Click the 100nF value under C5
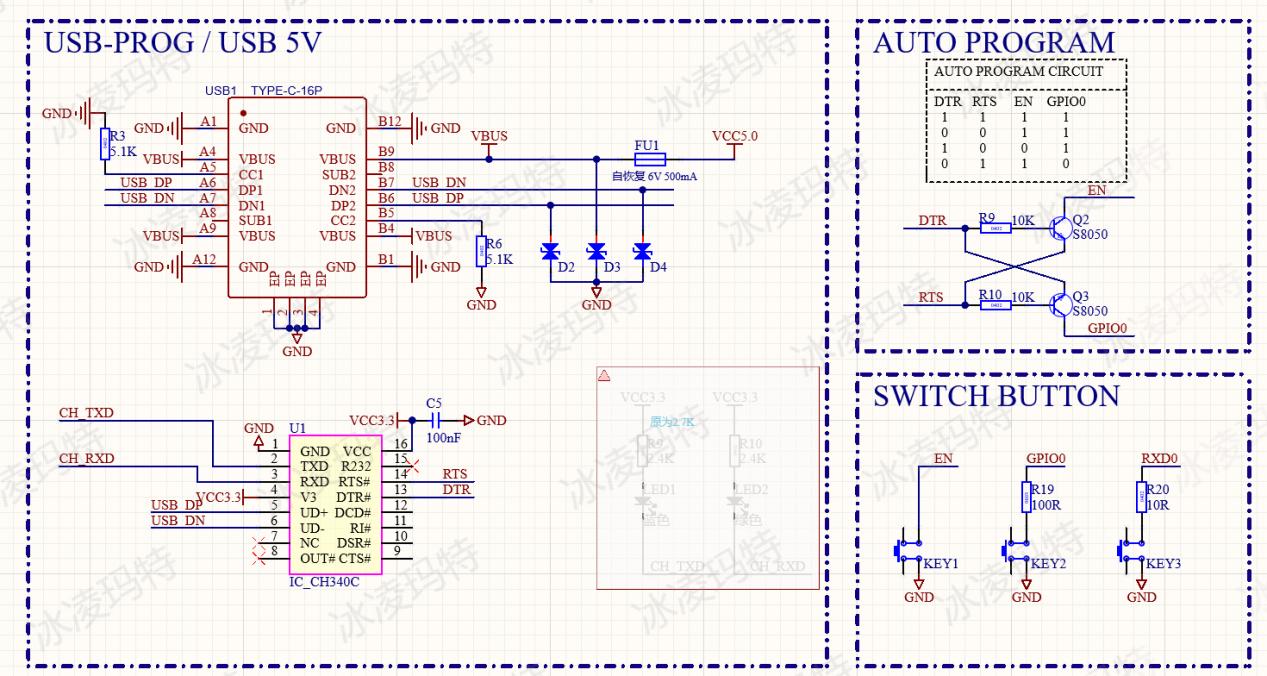The height and width of the screenshot is (676, 1267). click(443, 438)
